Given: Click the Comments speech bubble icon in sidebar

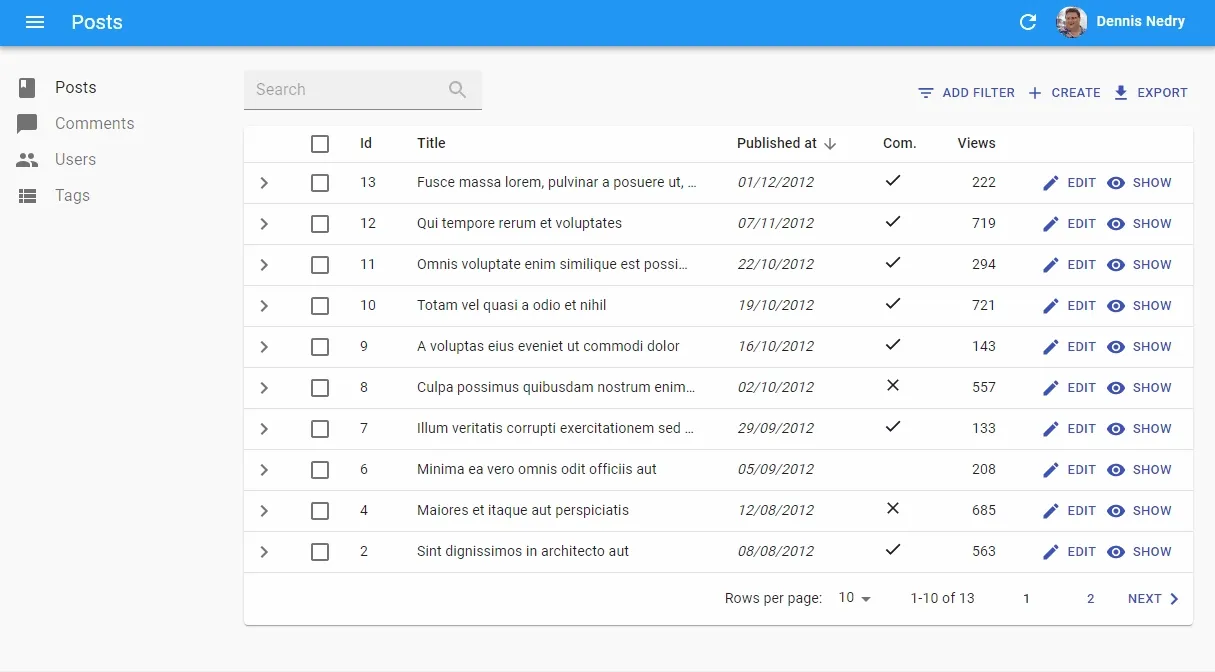Looking at the screenshot, I should [27, 124].
